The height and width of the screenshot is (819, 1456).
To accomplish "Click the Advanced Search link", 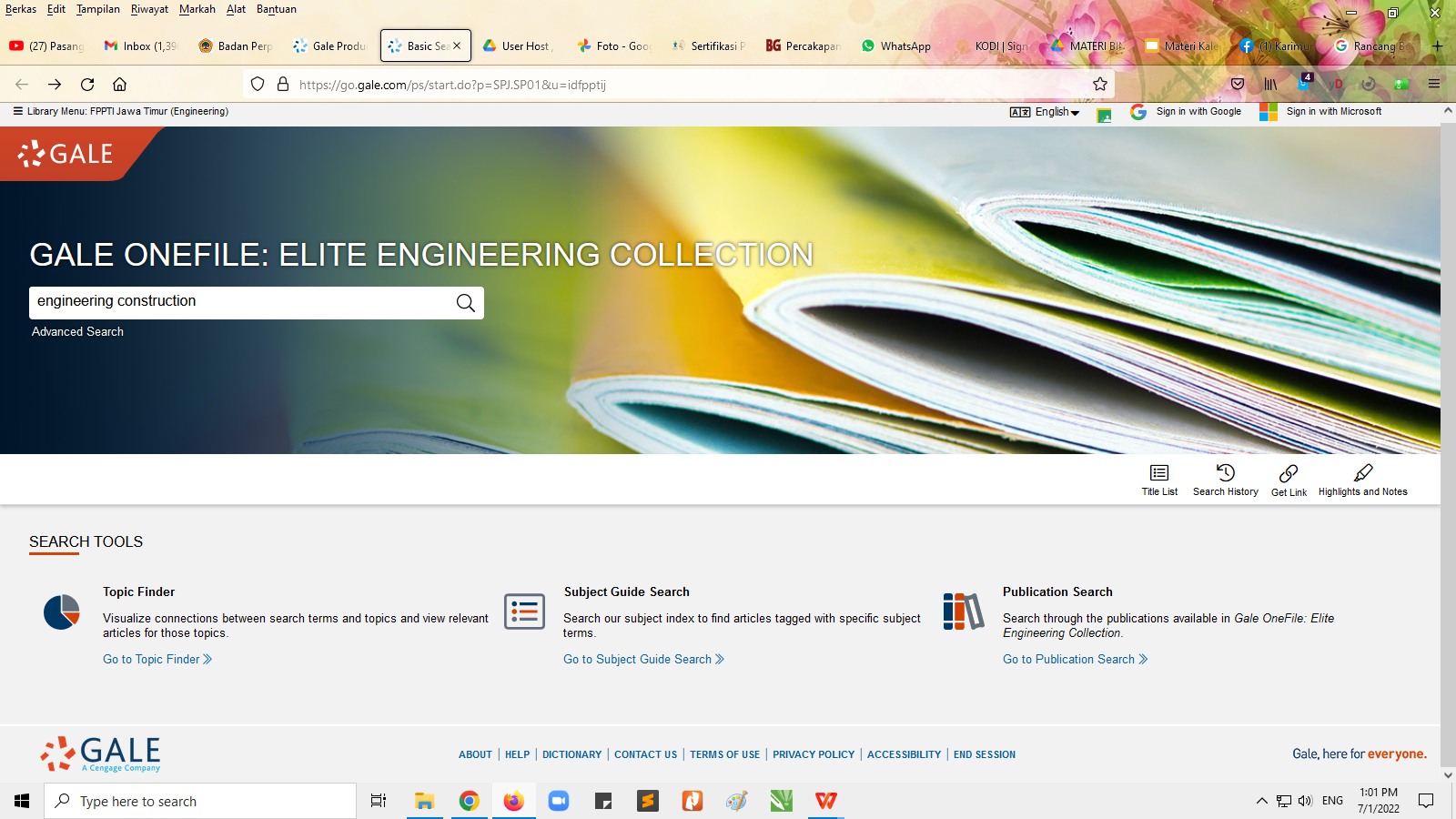I will click(x=77, y=332).
